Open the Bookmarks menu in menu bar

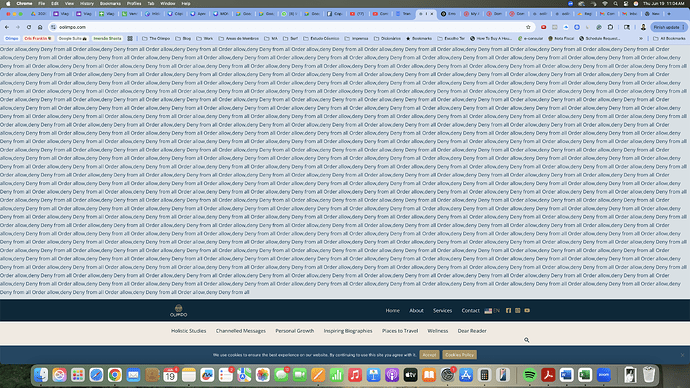110,4
